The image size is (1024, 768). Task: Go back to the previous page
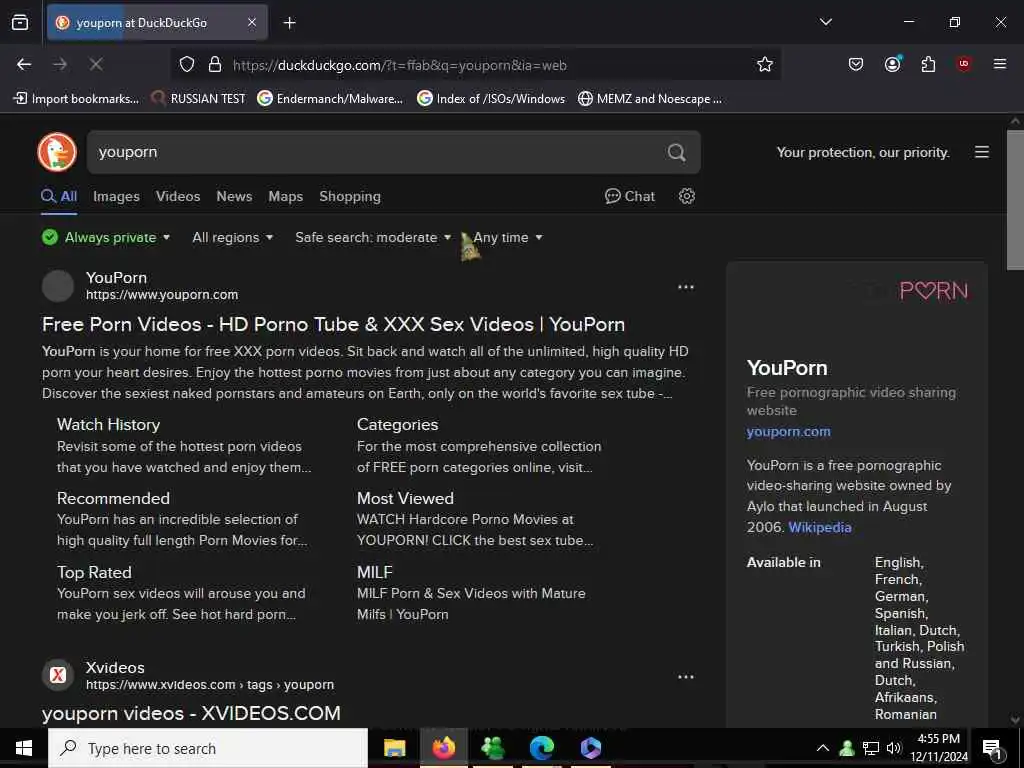(x=24, y=64)
